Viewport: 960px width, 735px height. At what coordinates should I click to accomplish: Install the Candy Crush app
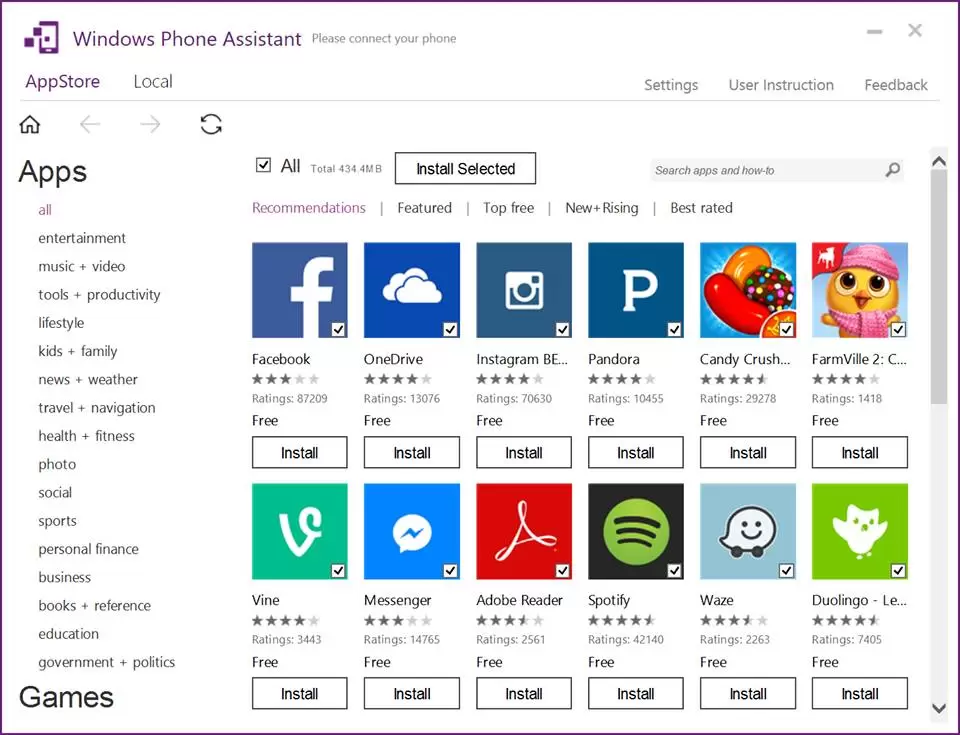tap(748, 453)
